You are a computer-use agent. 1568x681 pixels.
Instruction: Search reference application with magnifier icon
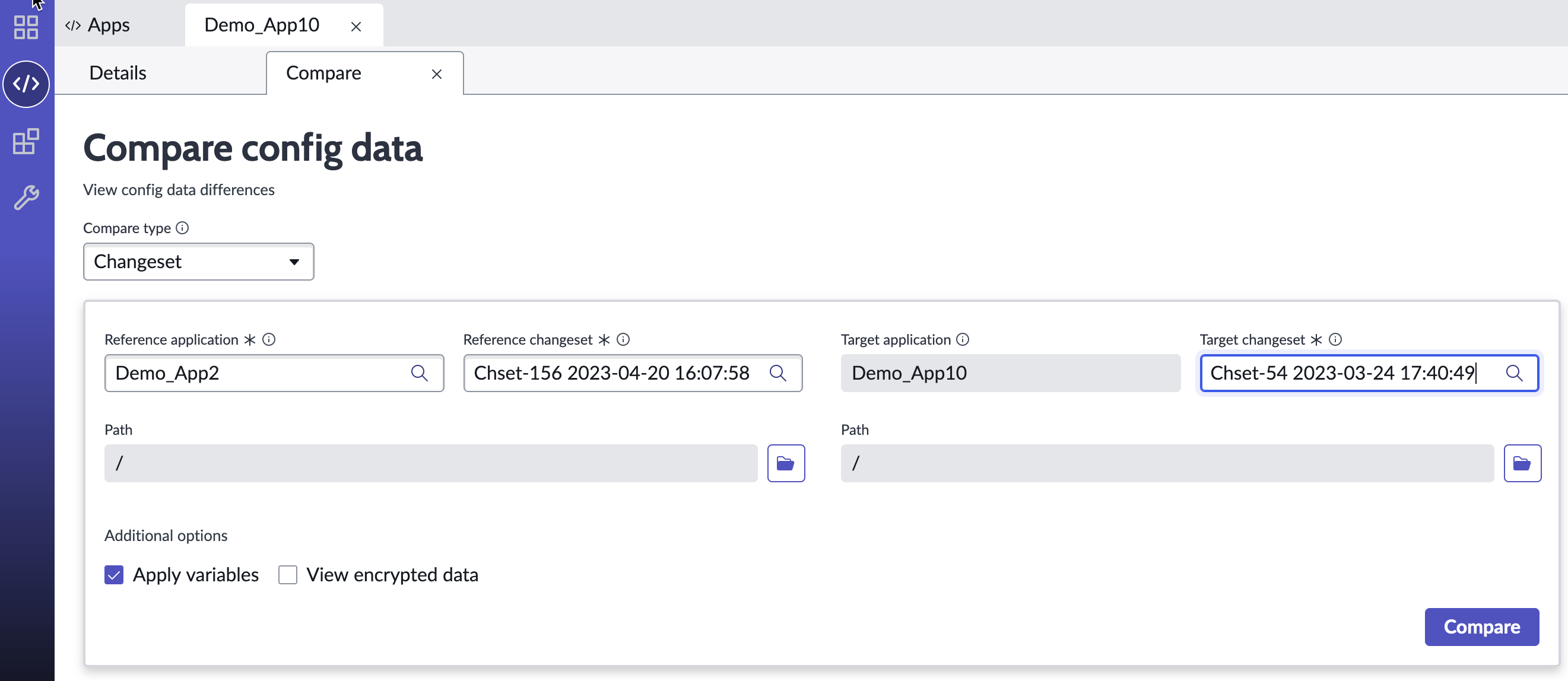(420, 373)
